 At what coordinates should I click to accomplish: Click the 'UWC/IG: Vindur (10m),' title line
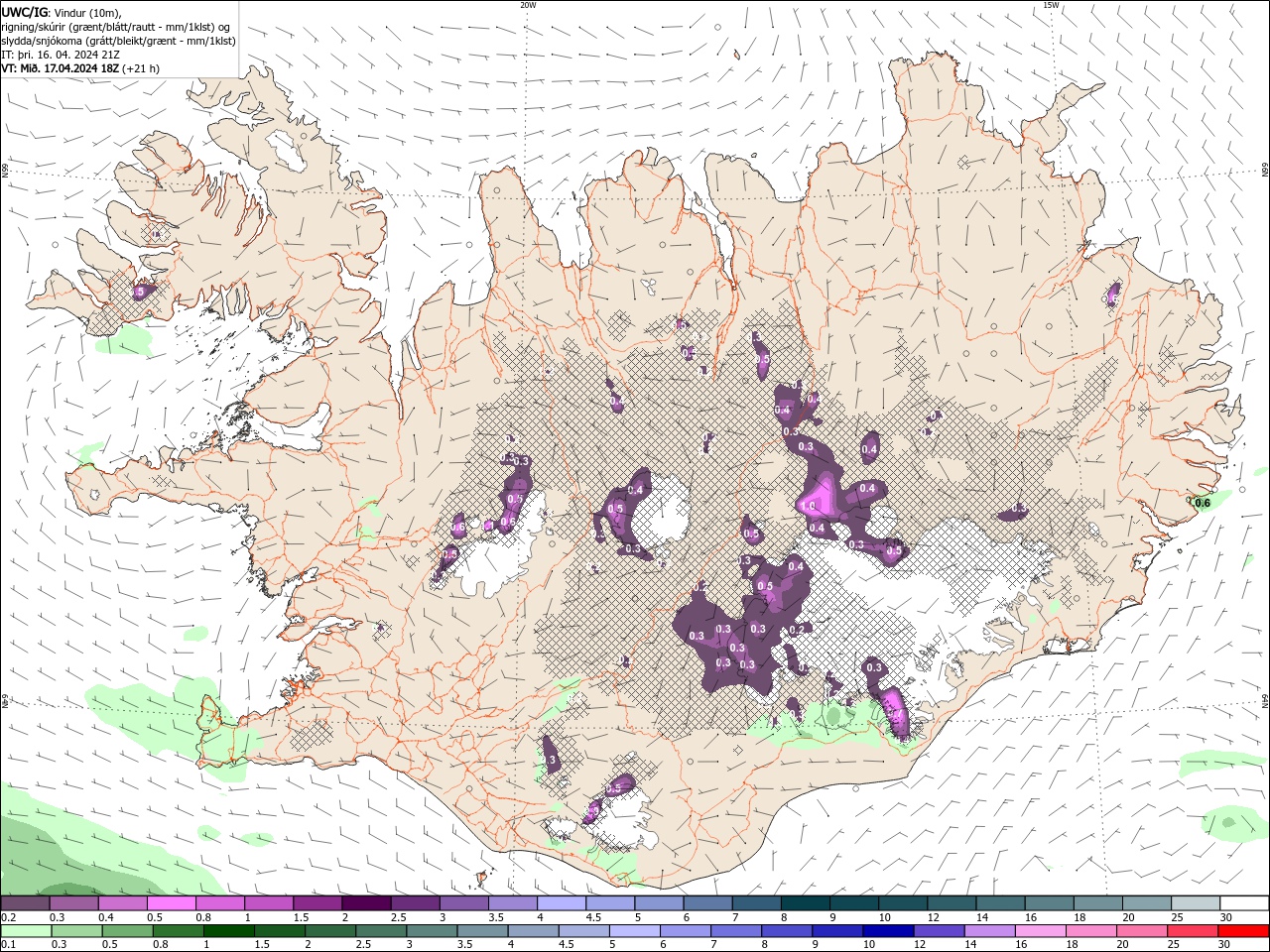[62, 12]
